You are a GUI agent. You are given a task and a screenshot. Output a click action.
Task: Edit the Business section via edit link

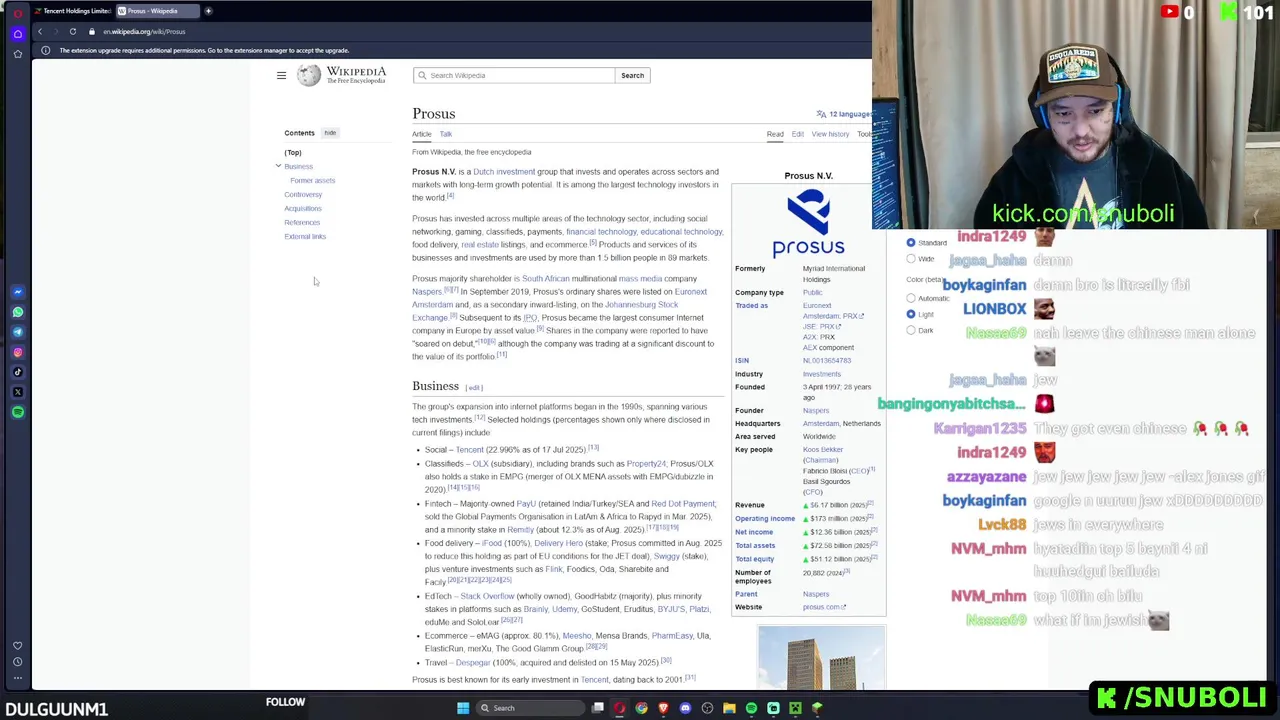[x=474, y=388]
